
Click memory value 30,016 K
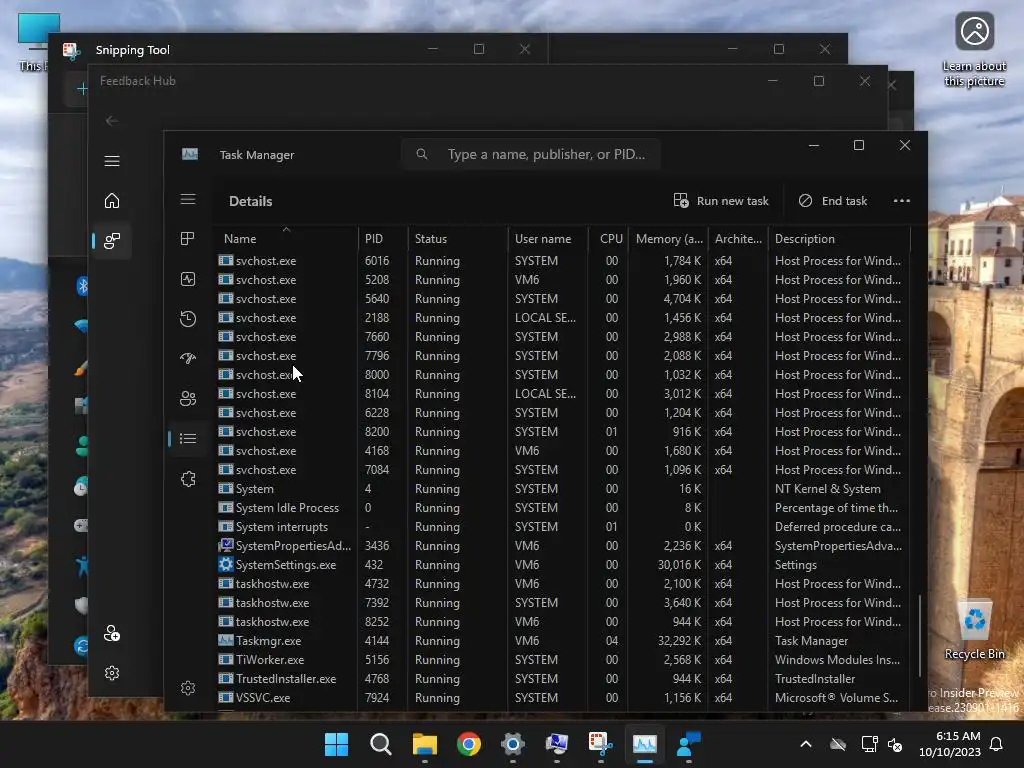(679, 564)
